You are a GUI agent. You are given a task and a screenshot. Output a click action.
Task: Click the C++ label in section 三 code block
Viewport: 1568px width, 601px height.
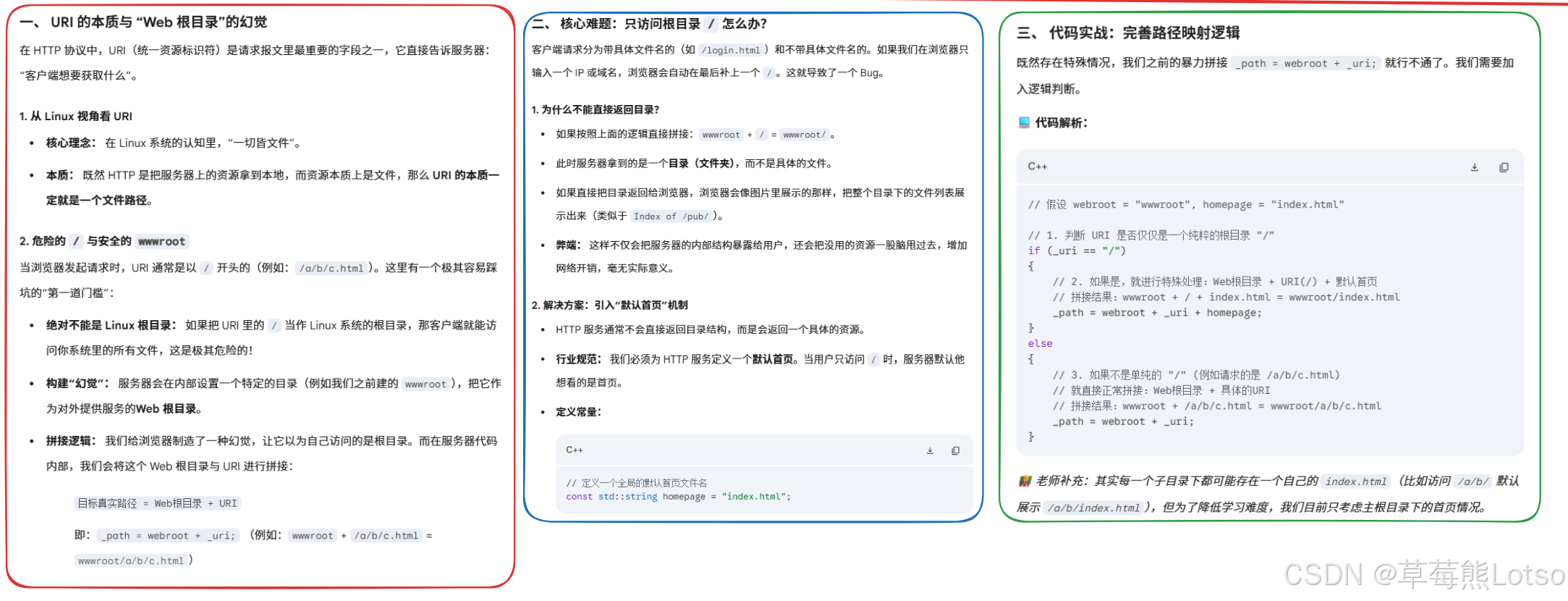pos(1038,167)
